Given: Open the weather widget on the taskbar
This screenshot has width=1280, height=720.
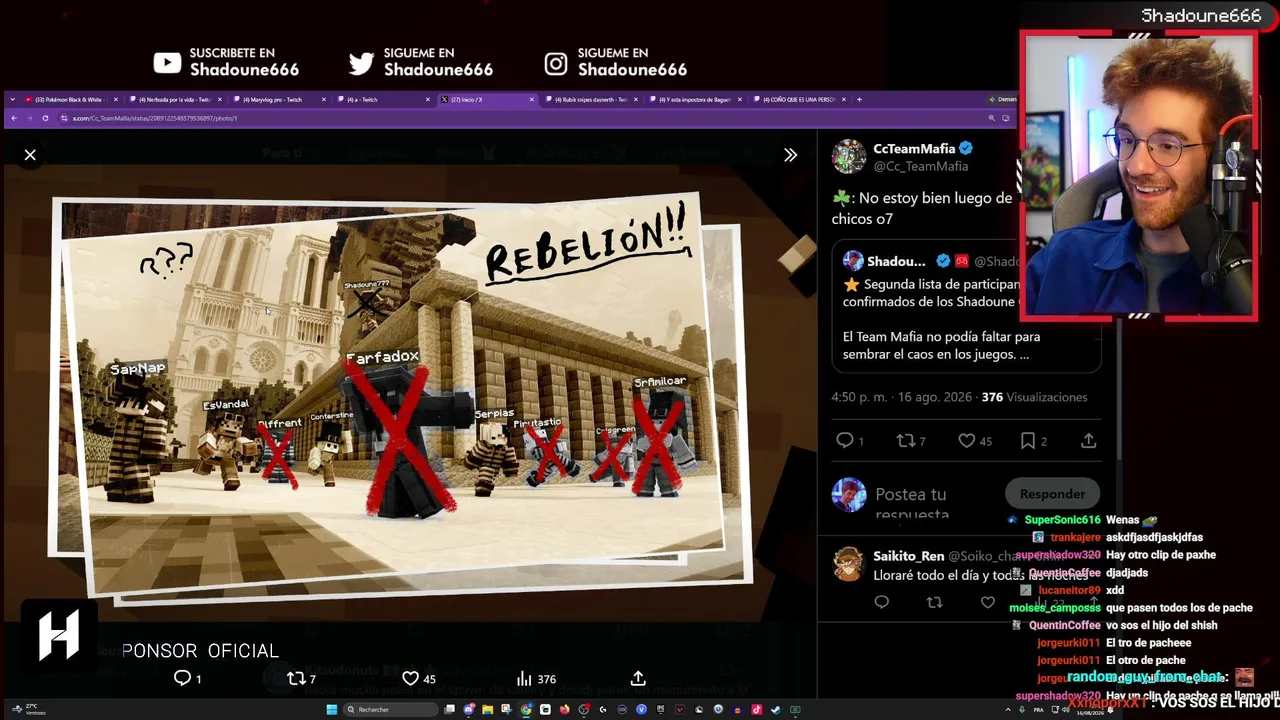Looking at the screenshot, I should click(30, 710).
